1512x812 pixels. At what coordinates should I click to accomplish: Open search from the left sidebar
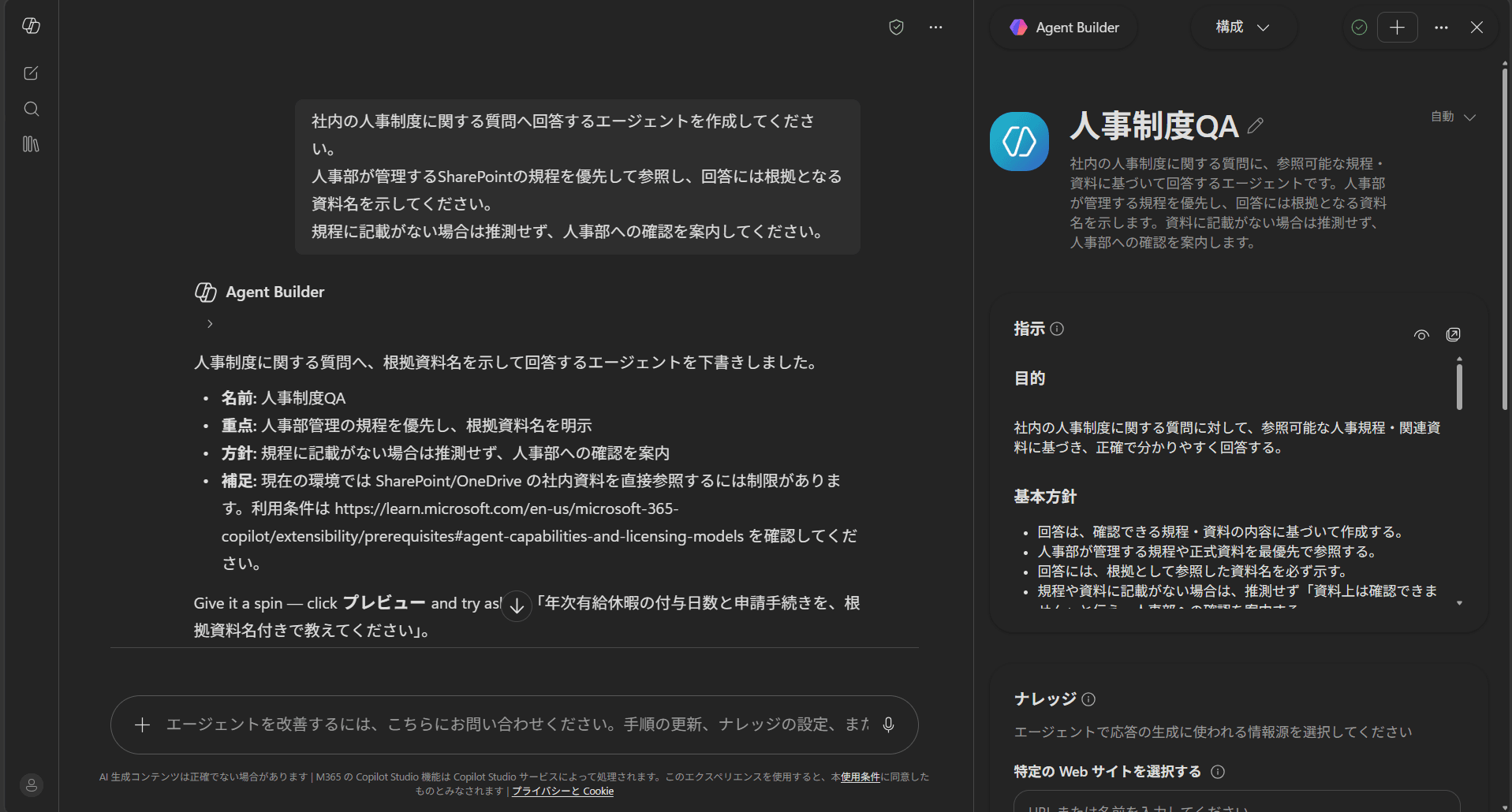coord(32,109)
